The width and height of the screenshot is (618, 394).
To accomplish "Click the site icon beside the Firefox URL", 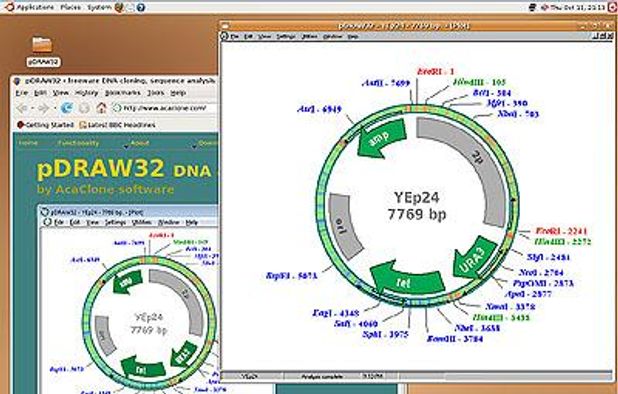I will pos(117,108).
